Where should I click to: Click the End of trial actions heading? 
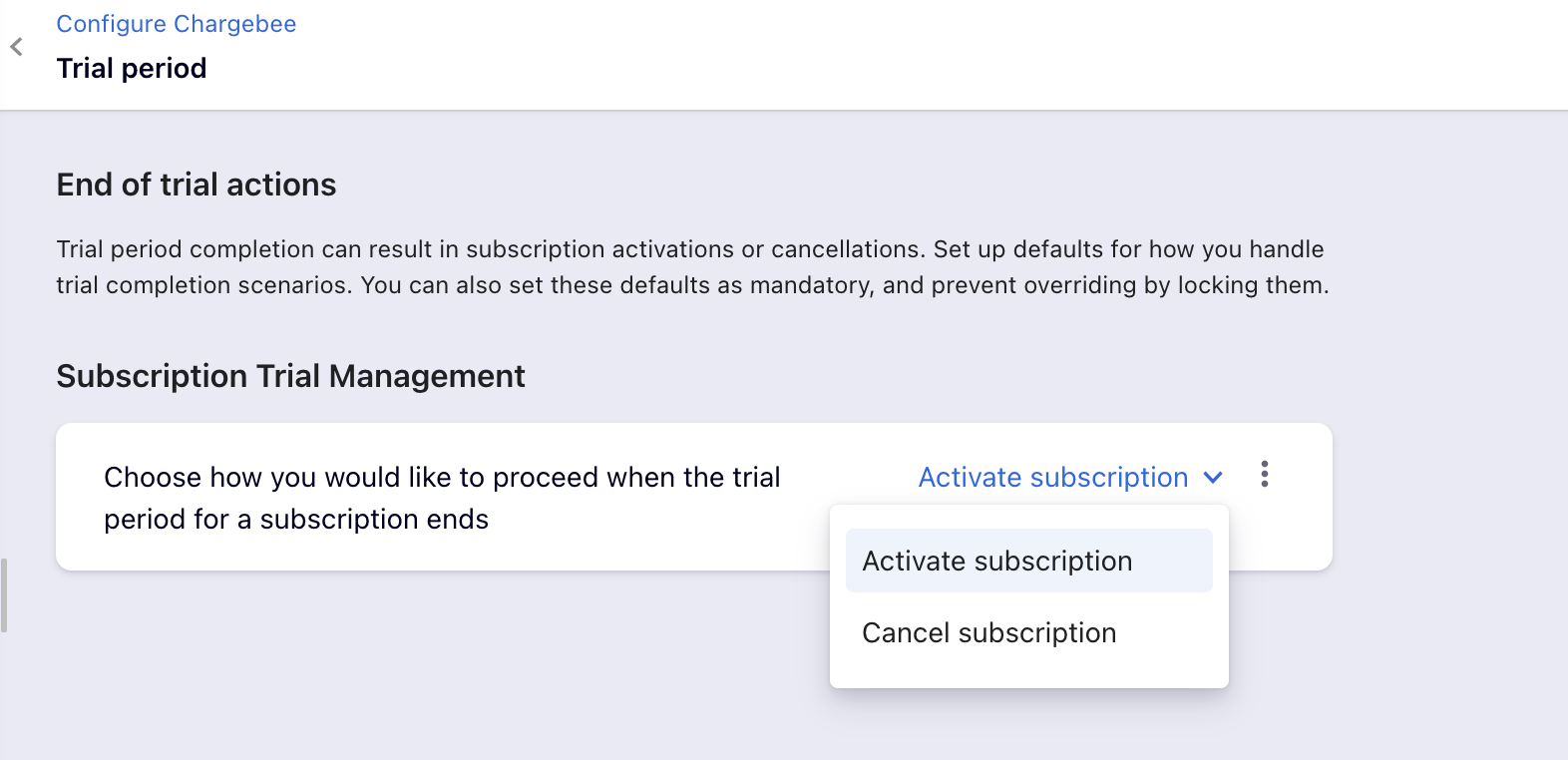tap(196, 185)
